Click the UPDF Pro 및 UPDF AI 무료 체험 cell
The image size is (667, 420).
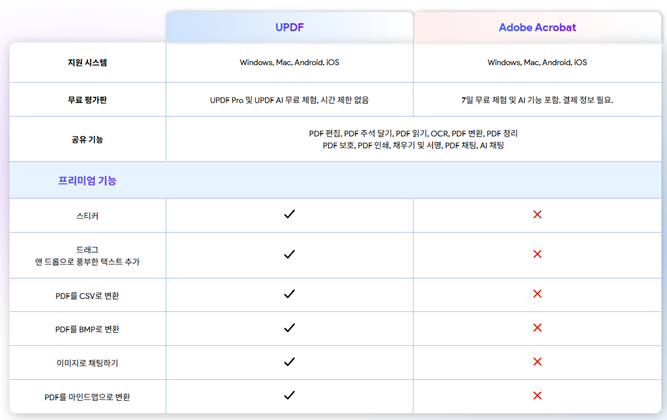click(289, 100)
